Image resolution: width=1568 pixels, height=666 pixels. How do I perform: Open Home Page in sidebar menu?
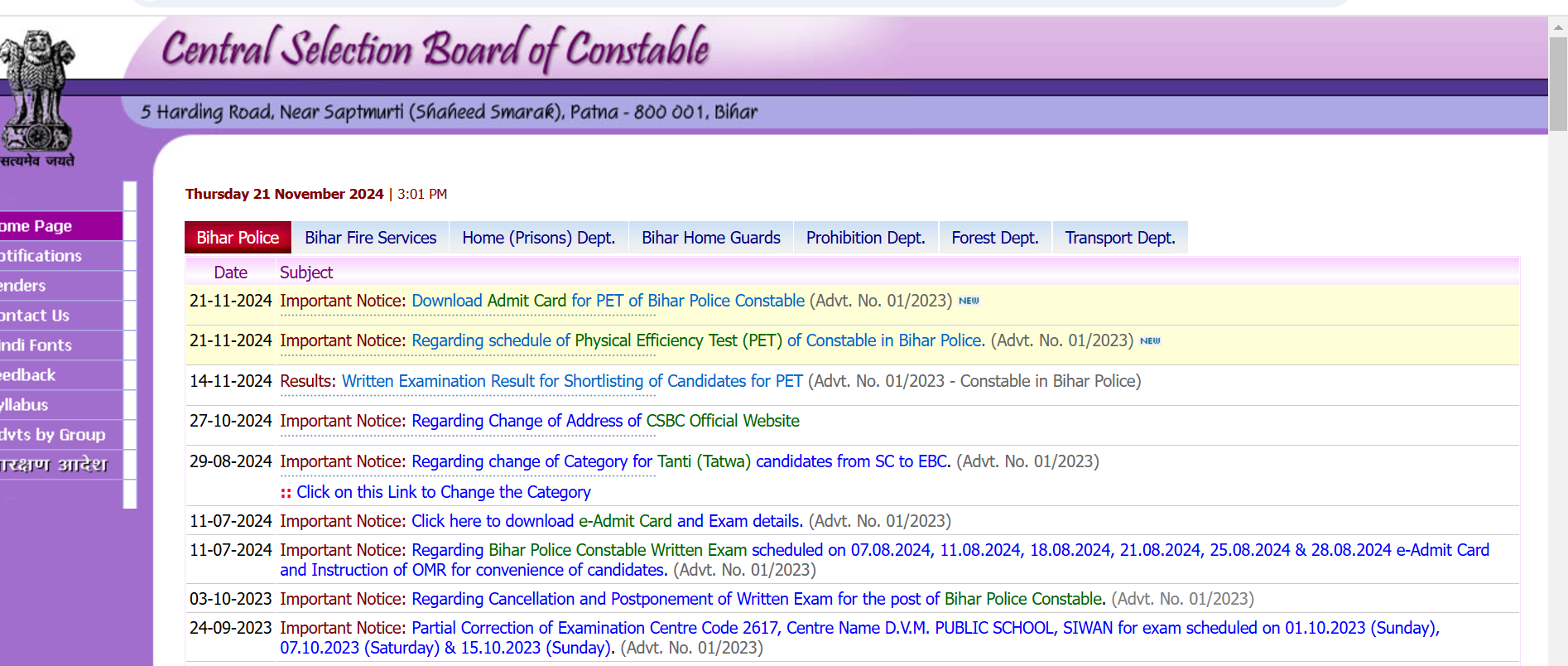pyautogui.click(x=61, y=226)
